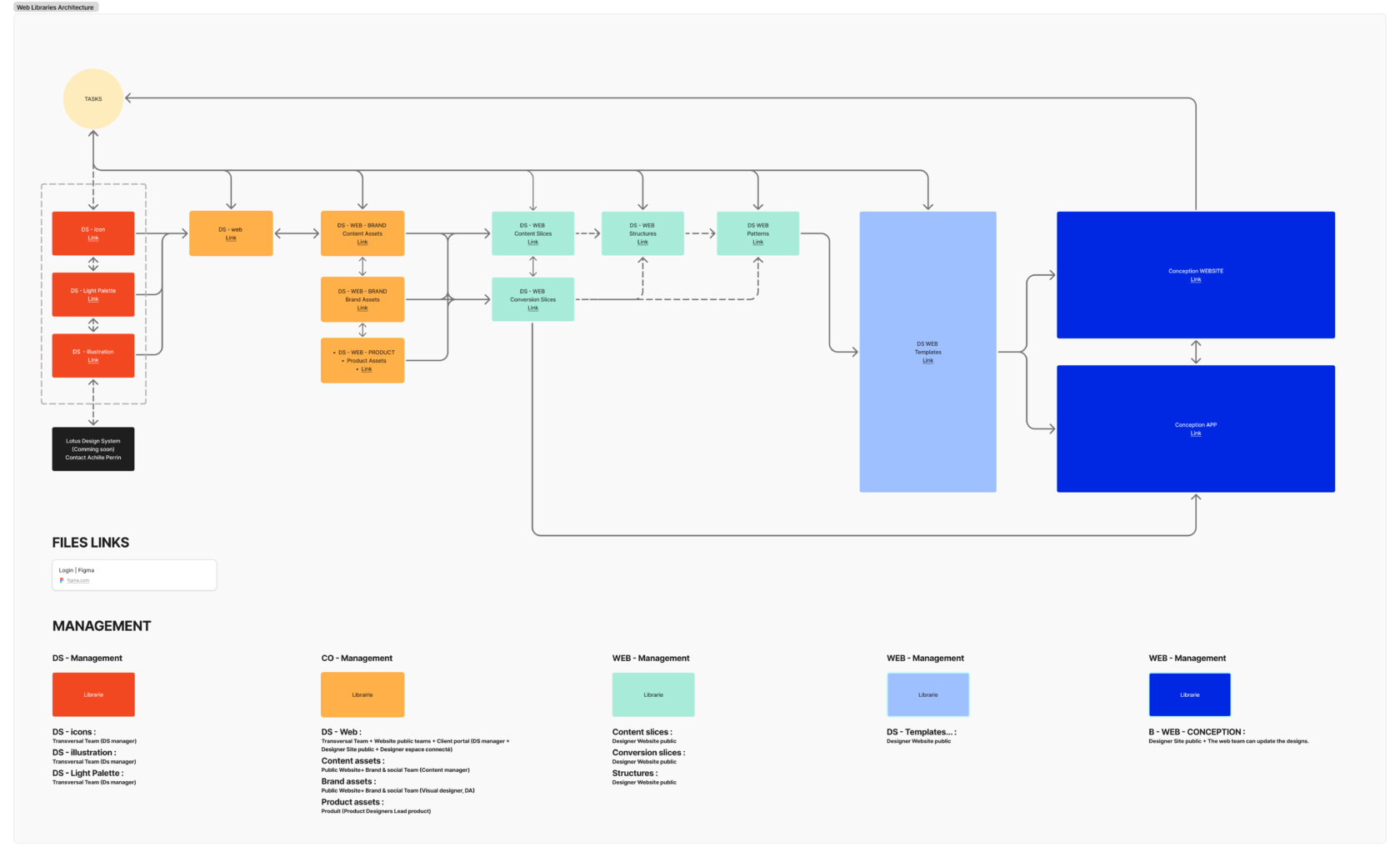Open the Link in the DS - Light Palette box
Image resolution: width=1400 pixels, height=857 pixels.
point(93,299)
